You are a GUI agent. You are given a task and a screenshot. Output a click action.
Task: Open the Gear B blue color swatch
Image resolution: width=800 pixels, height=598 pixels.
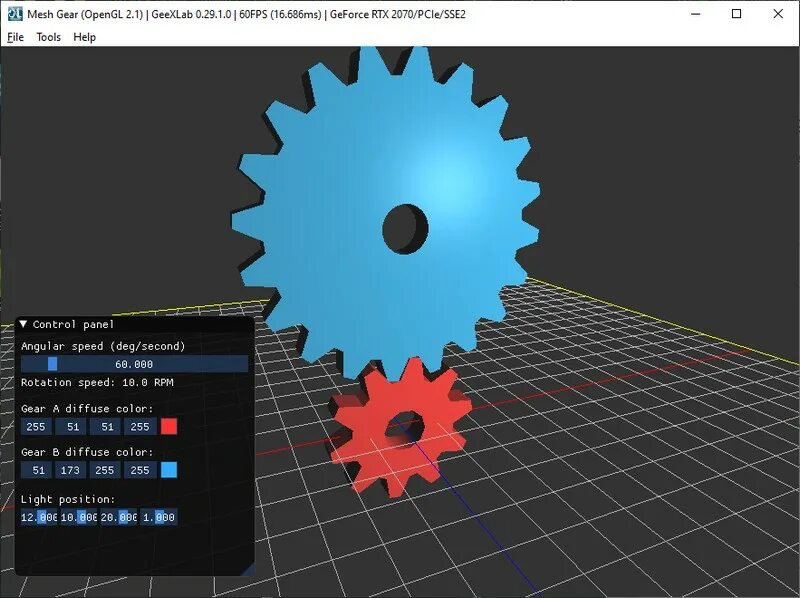169,470
